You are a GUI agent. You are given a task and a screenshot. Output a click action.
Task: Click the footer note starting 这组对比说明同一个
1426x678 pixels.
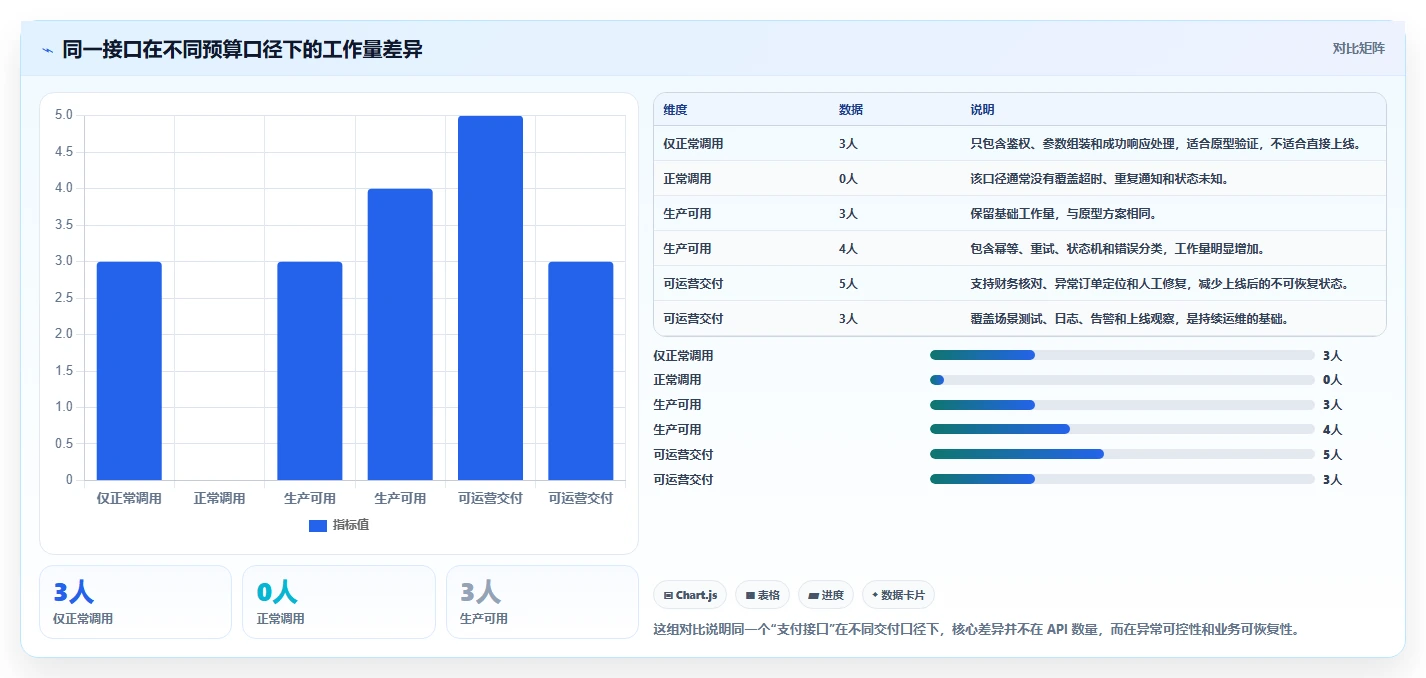pos(976,629)
